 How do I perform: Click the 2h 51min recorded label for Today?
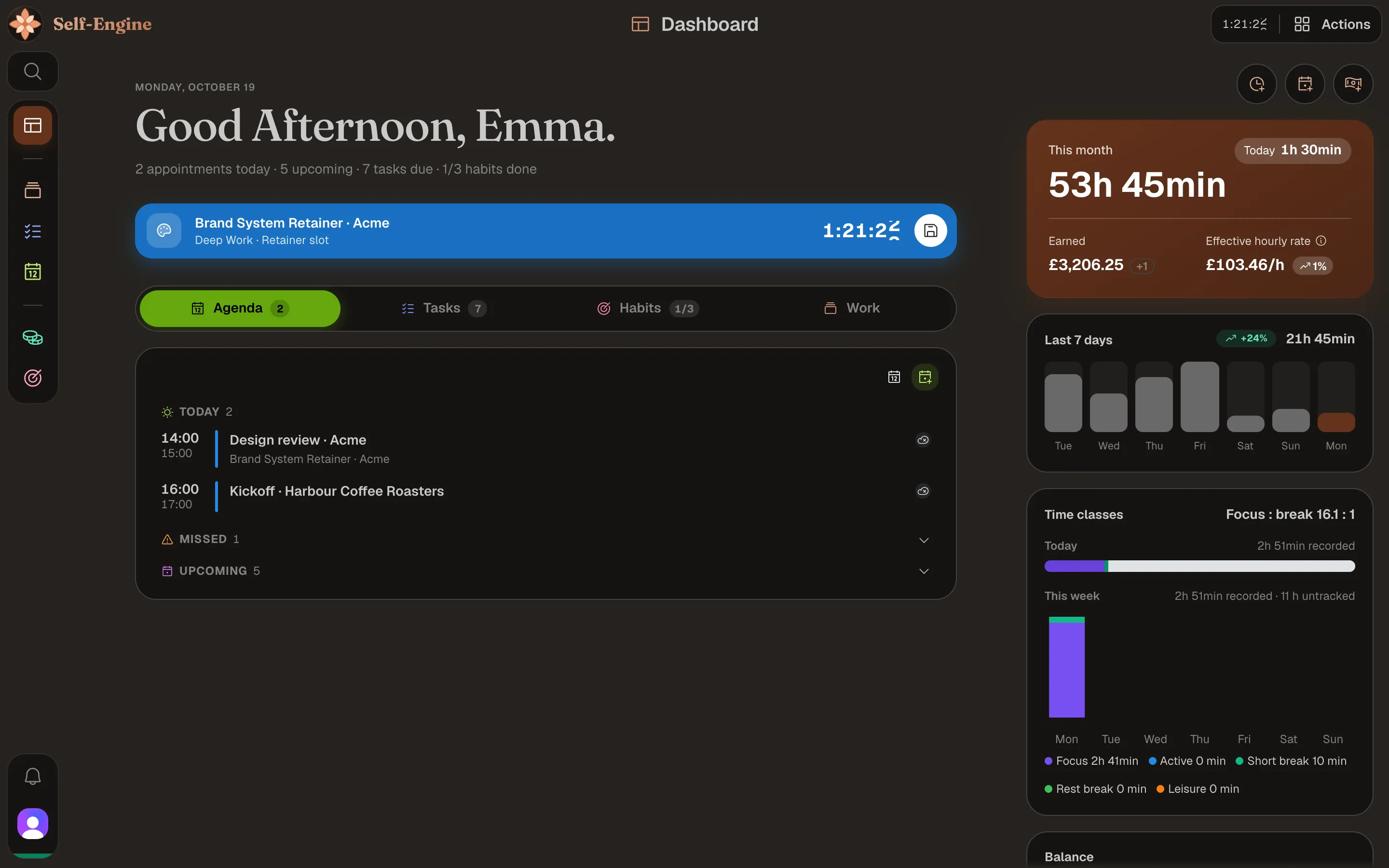tap(1306, 546)
